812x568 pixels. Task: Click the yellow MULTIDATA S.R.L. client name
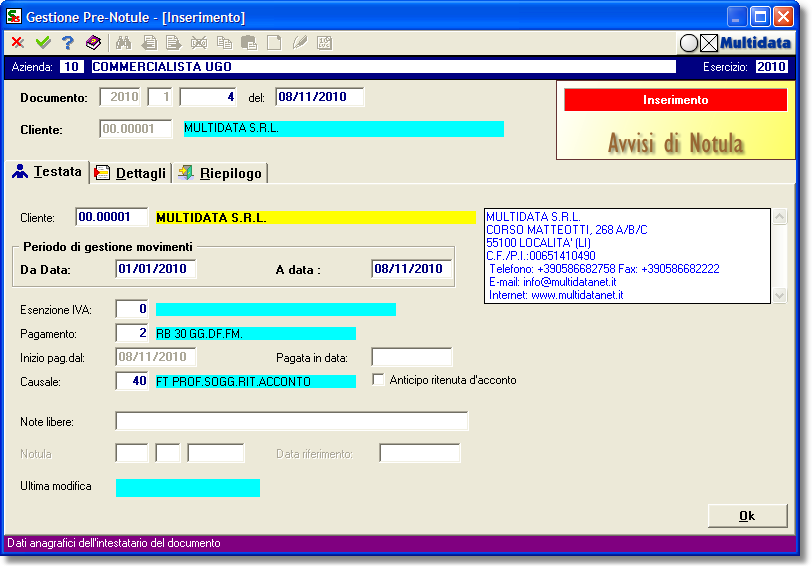(x=316, y=217)
